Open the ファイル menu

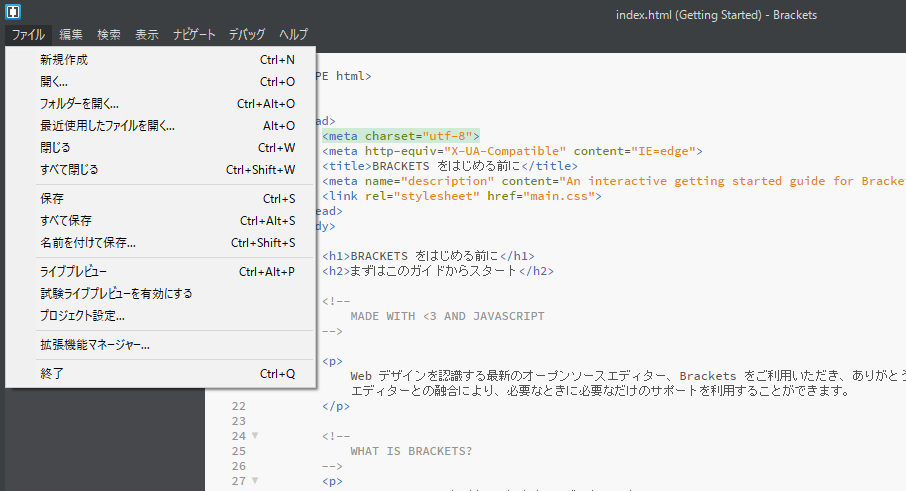28,35
